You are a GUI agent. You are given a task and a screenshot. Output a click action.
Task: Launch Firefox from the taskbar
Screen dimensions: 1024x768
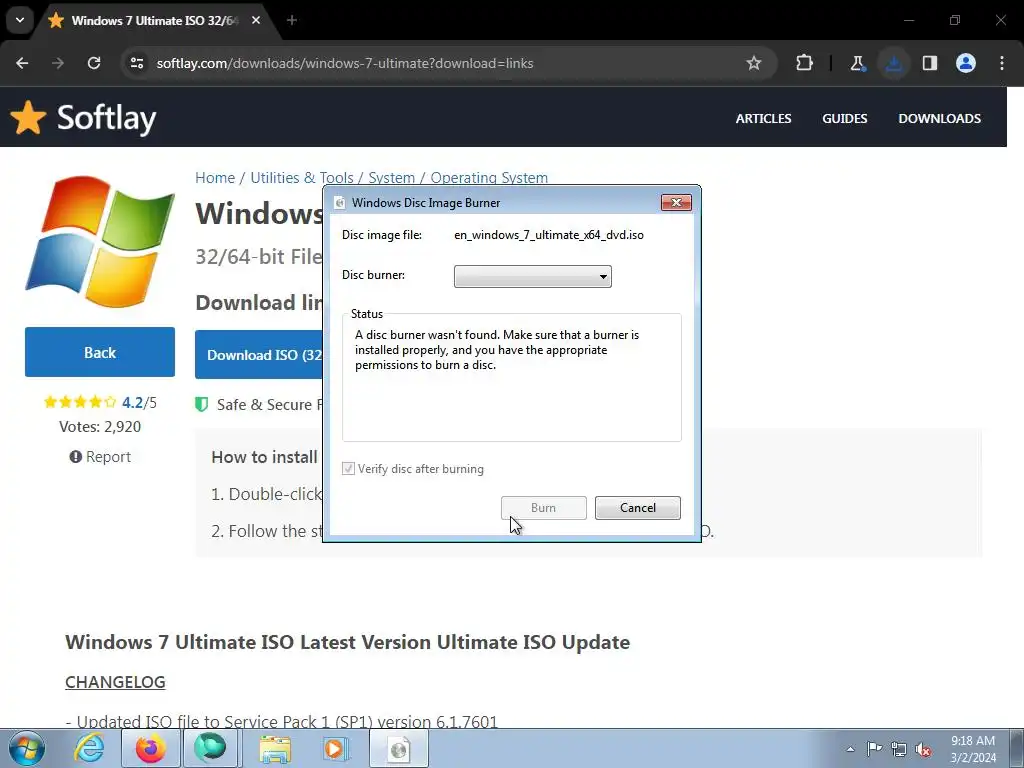click(151, 748)
